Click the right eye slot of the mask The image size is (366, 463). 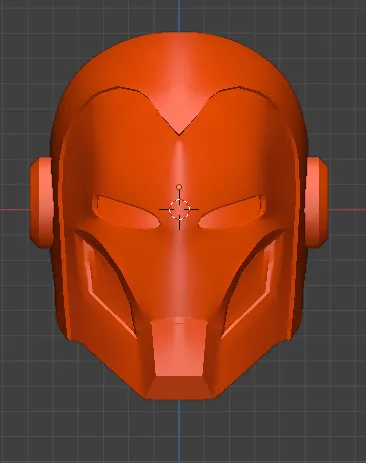pos(233,212)
